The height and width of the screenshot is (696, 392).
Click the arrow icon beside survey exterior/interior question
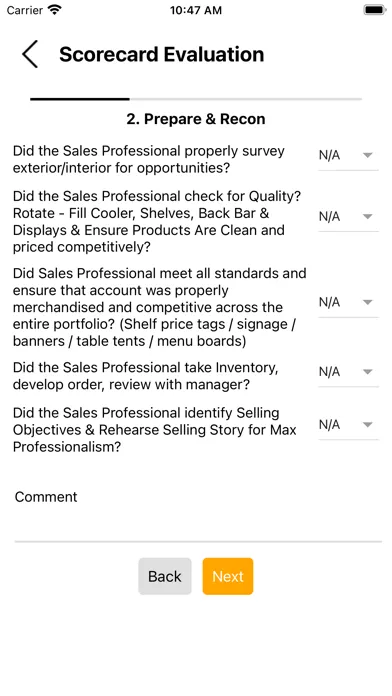[367, 155]
